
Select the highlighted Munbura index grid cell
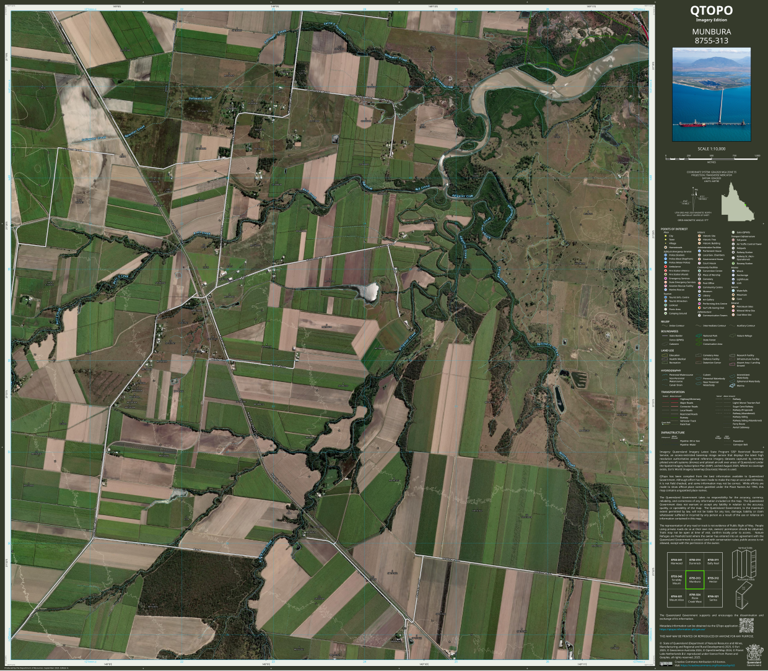coord(695,580)
